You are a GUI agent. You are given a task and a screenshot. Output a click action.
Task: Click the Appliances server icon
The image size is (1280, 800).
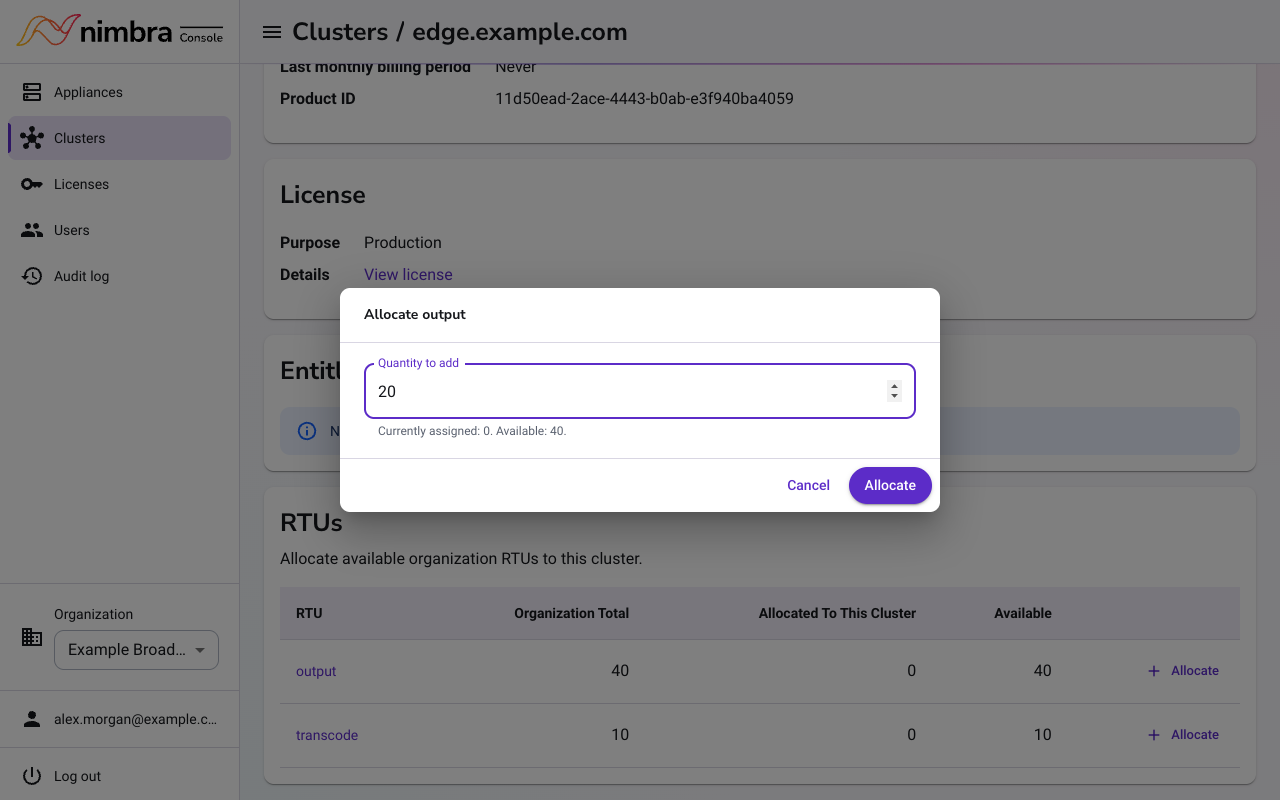coord(32,92)
